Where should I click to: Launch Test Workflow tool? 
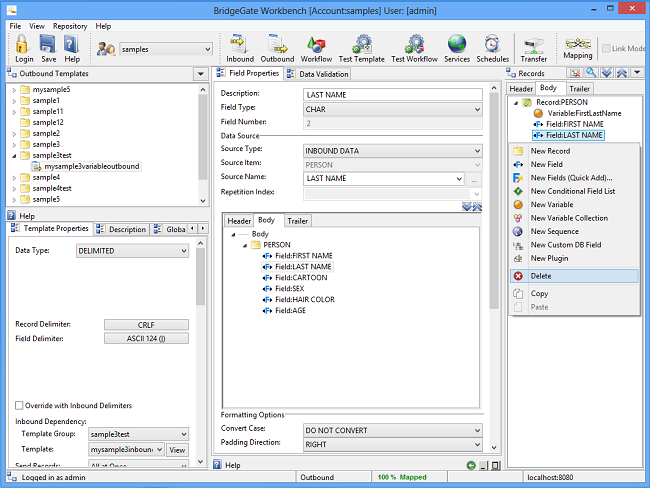tap(414, 49)
